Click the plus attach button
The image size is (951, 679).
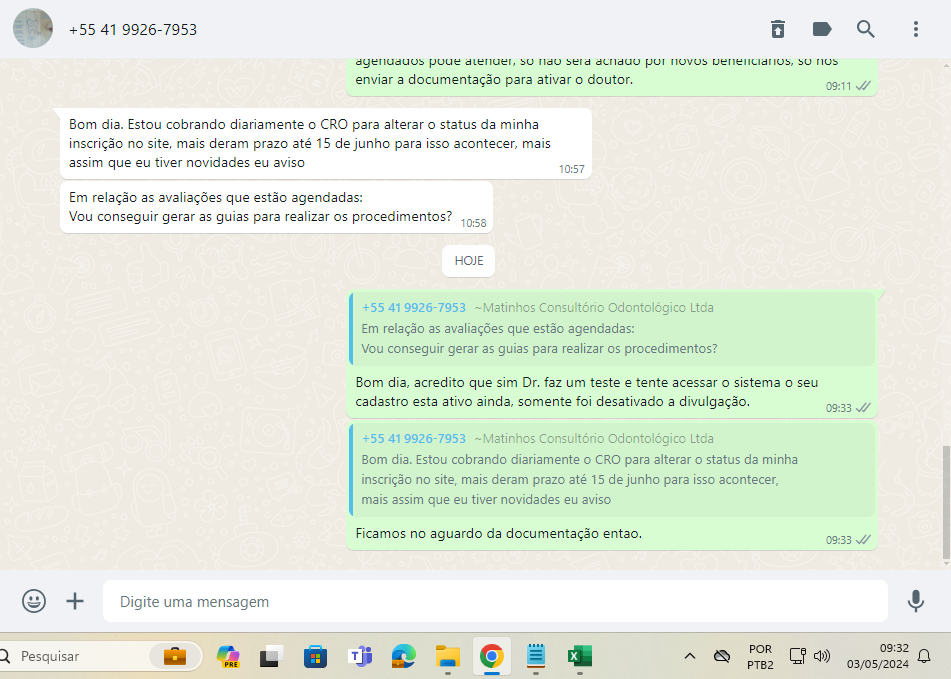coord(75,601)
